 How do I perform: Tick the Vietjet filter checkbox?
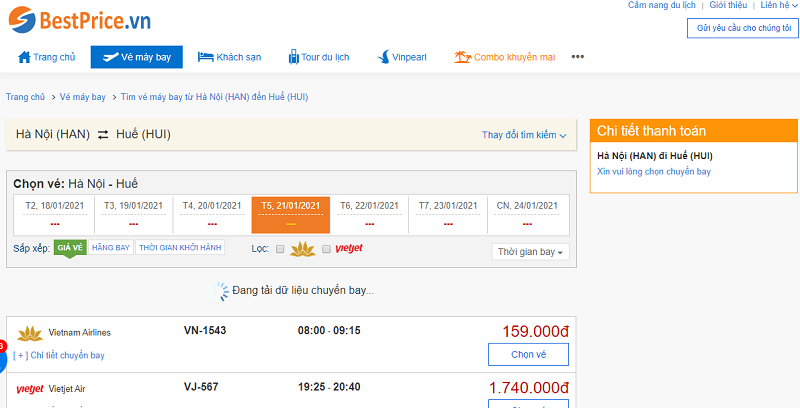[327, 249]
